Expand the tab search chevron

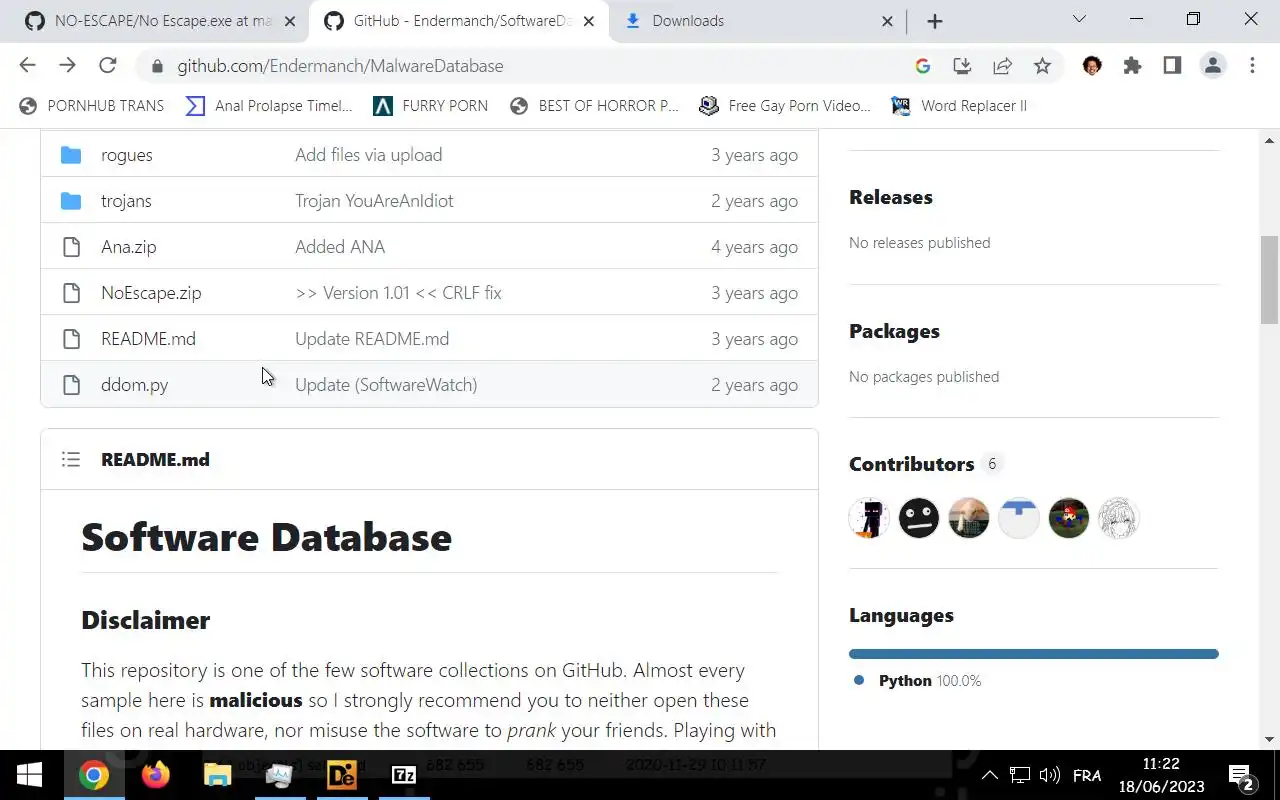[x=1079, y=19]
